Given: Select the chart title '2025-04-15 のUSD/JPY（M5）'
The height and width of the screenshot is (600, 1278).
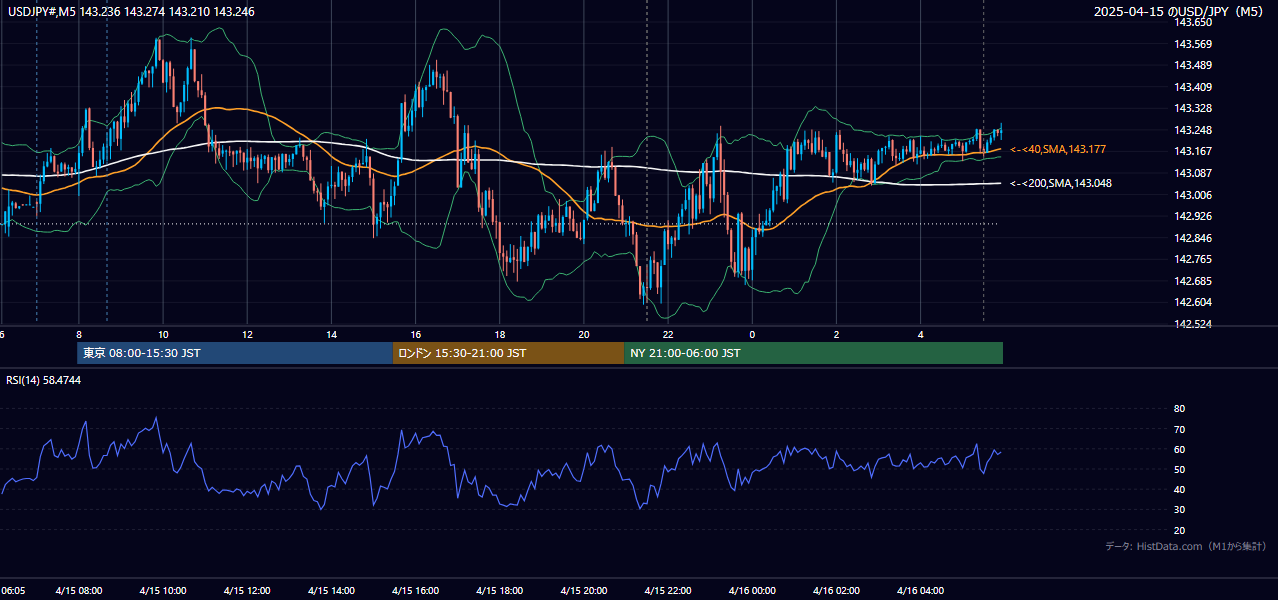Looking at the screenshot, I should 1180,12.
